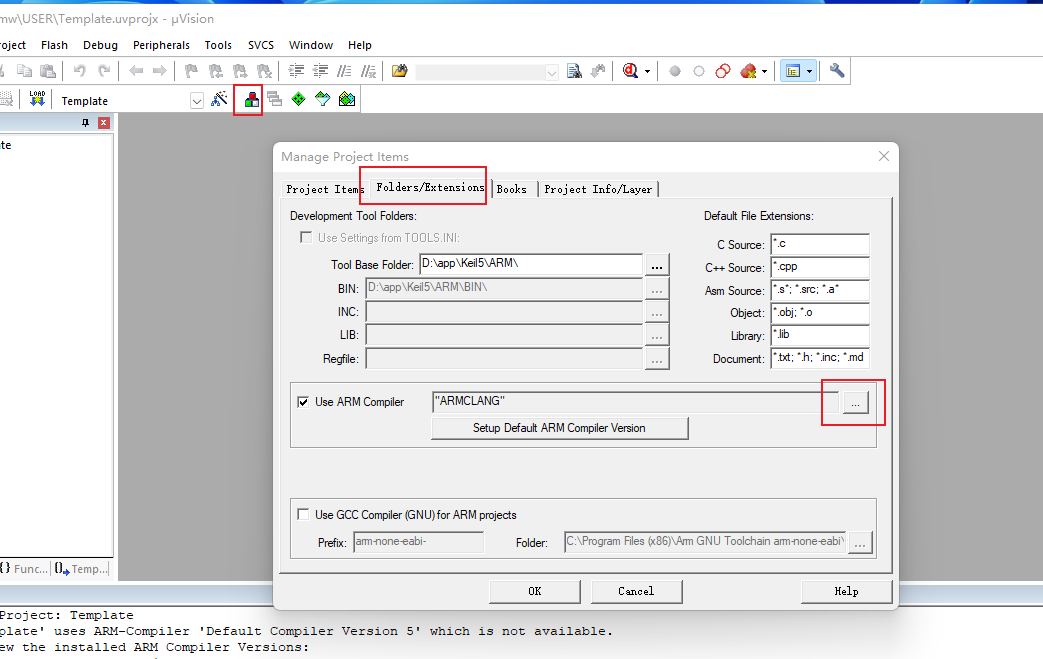Open the Project Info/Layer tab
This screenshot has height=659, width=1043.
pos(598,190)
